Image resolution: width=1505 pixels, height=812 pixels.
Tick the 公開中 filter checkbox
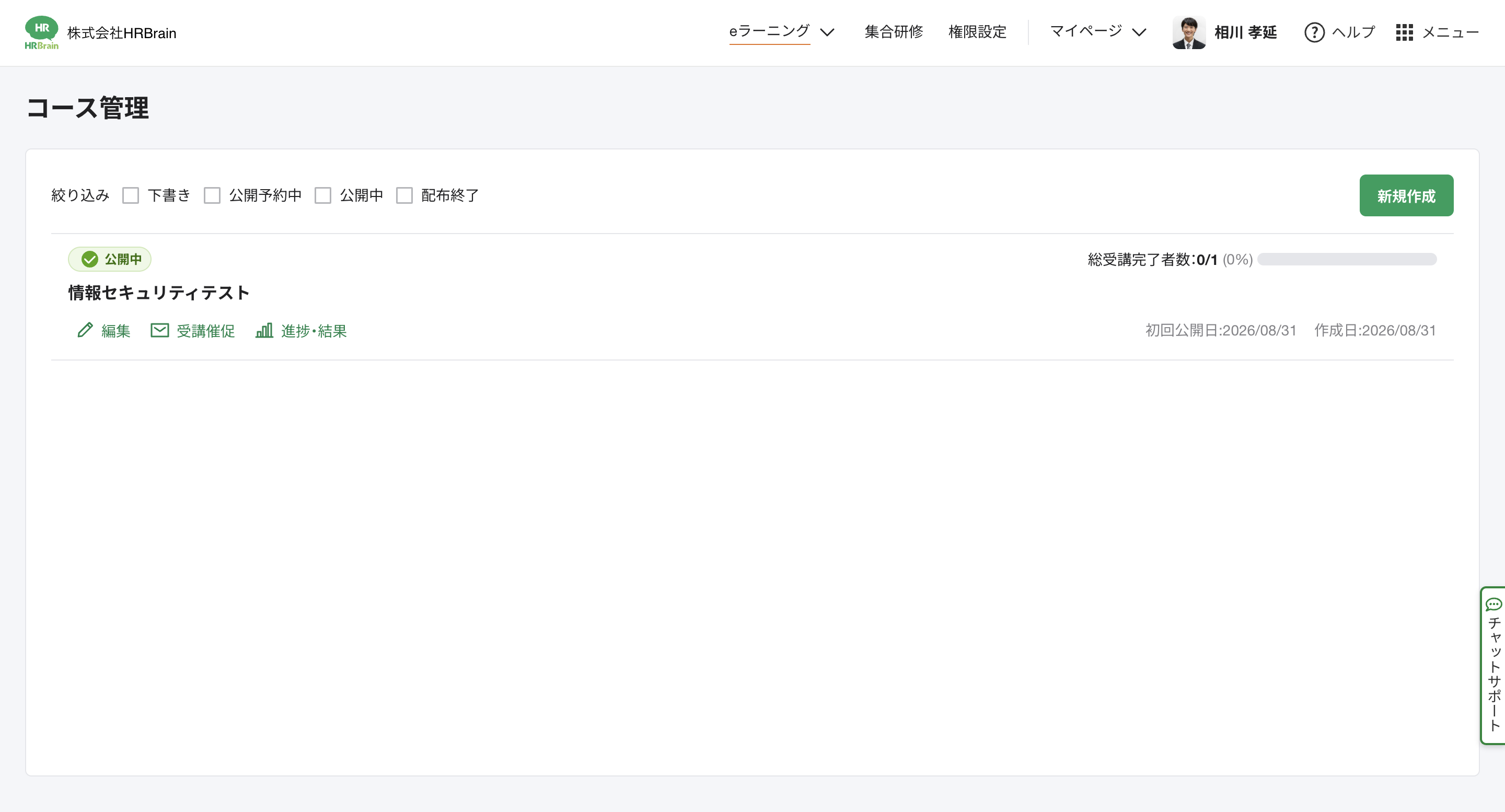[323, 195]
